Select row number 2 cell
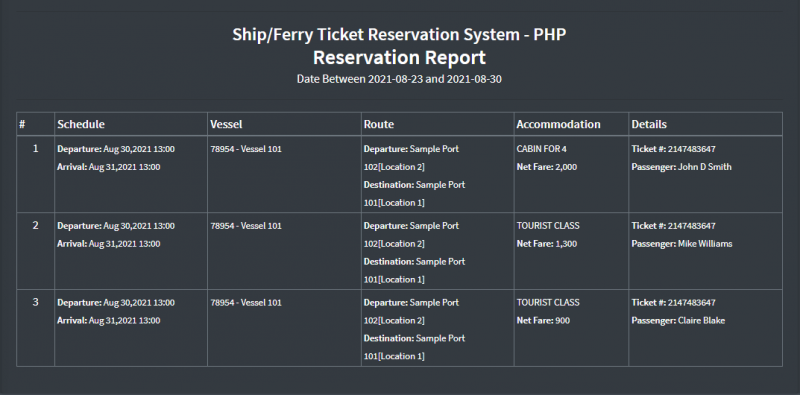The height and width of the screenshot is (395, 800). tap(35, 251)
